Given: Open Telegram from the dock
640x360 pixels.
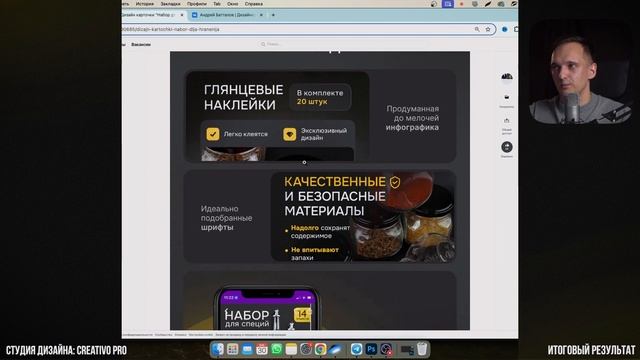Looking at the screenshot, I should coord(356,349).
